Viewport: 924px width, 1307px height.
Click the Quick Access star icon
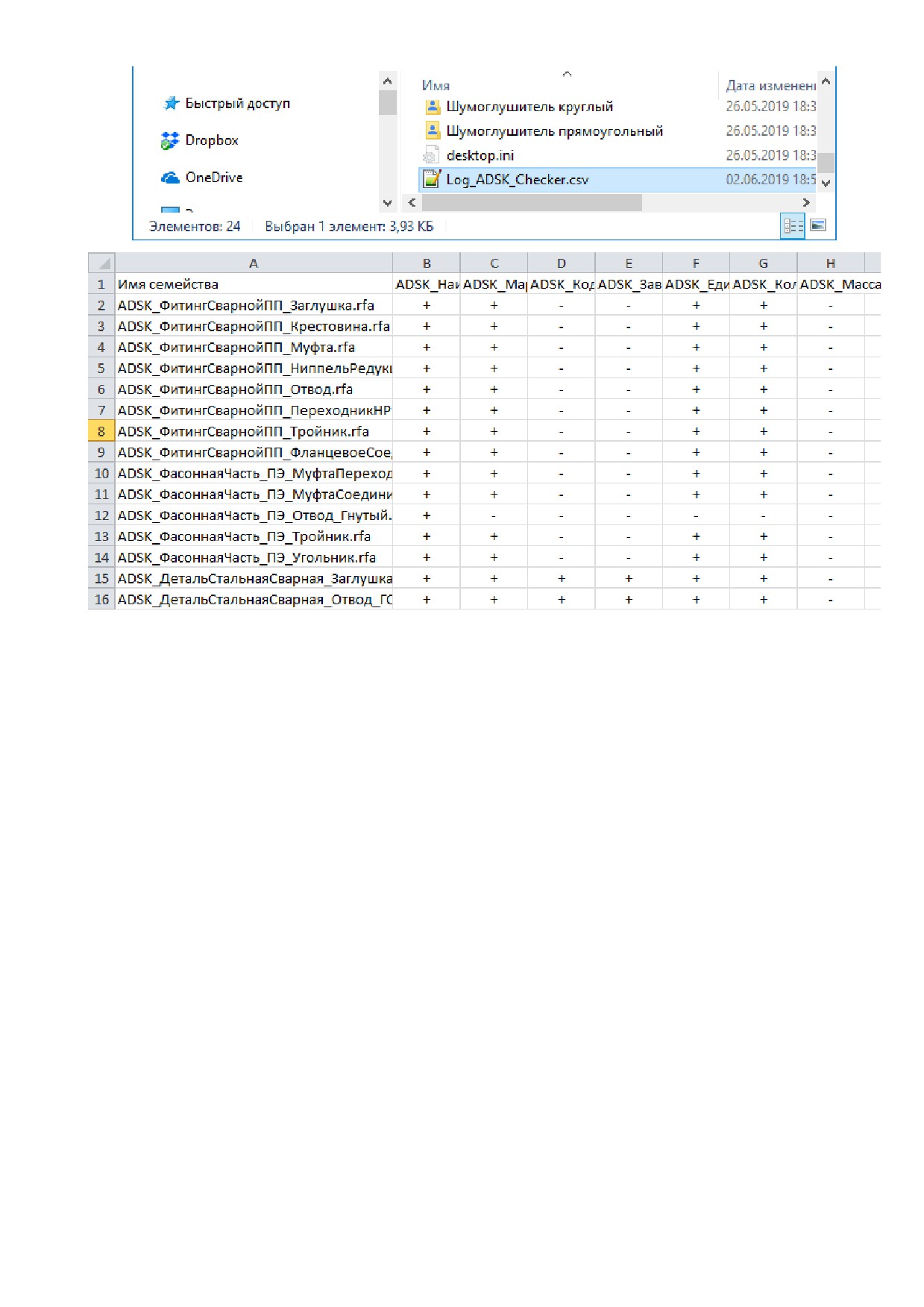click(171, 104)
